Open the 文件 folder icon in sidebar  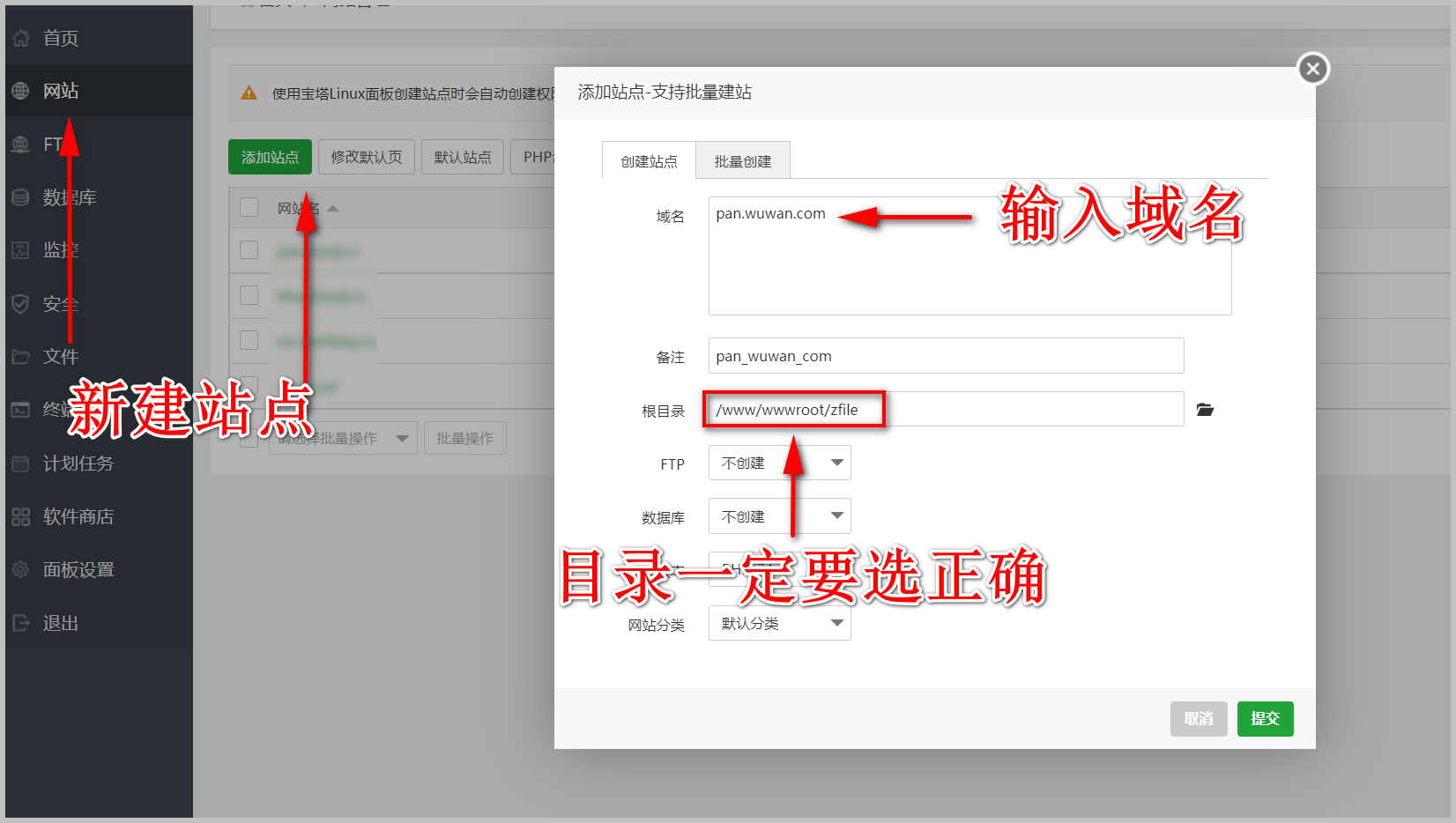pos(20,357)
